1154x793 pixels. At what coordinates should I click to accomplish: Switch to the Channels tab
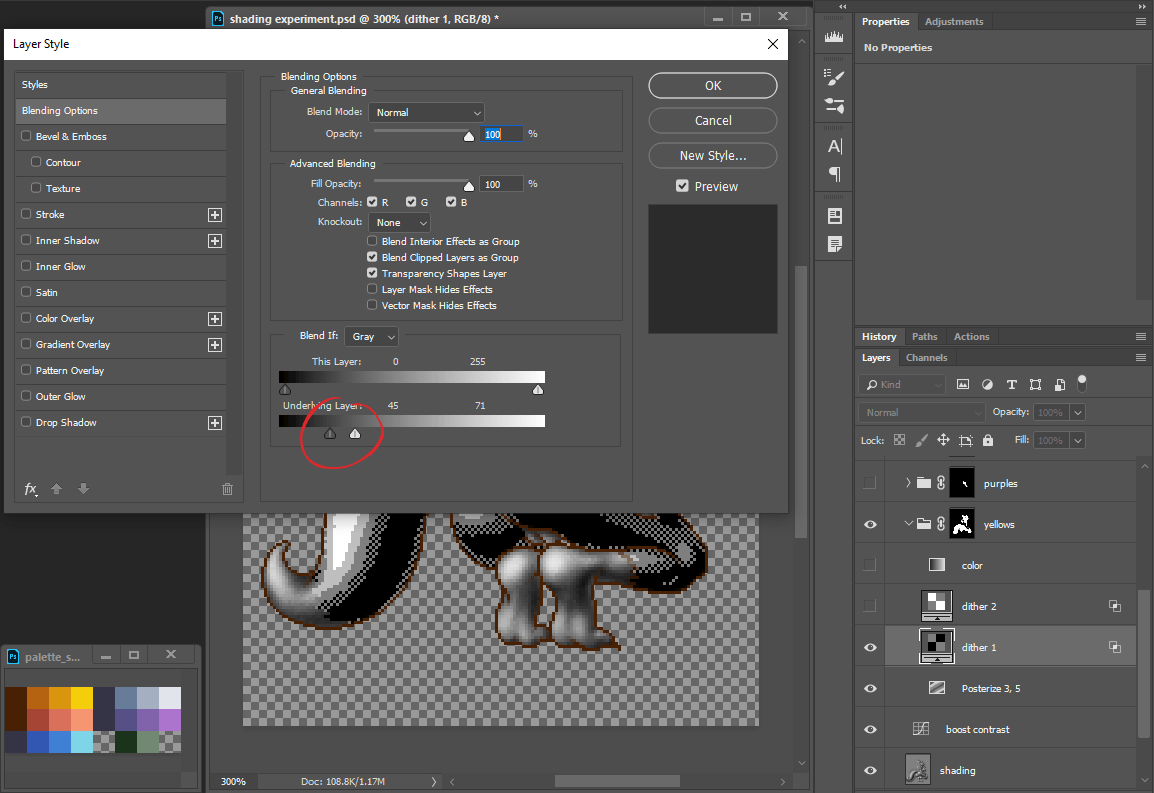coord(926,358)
